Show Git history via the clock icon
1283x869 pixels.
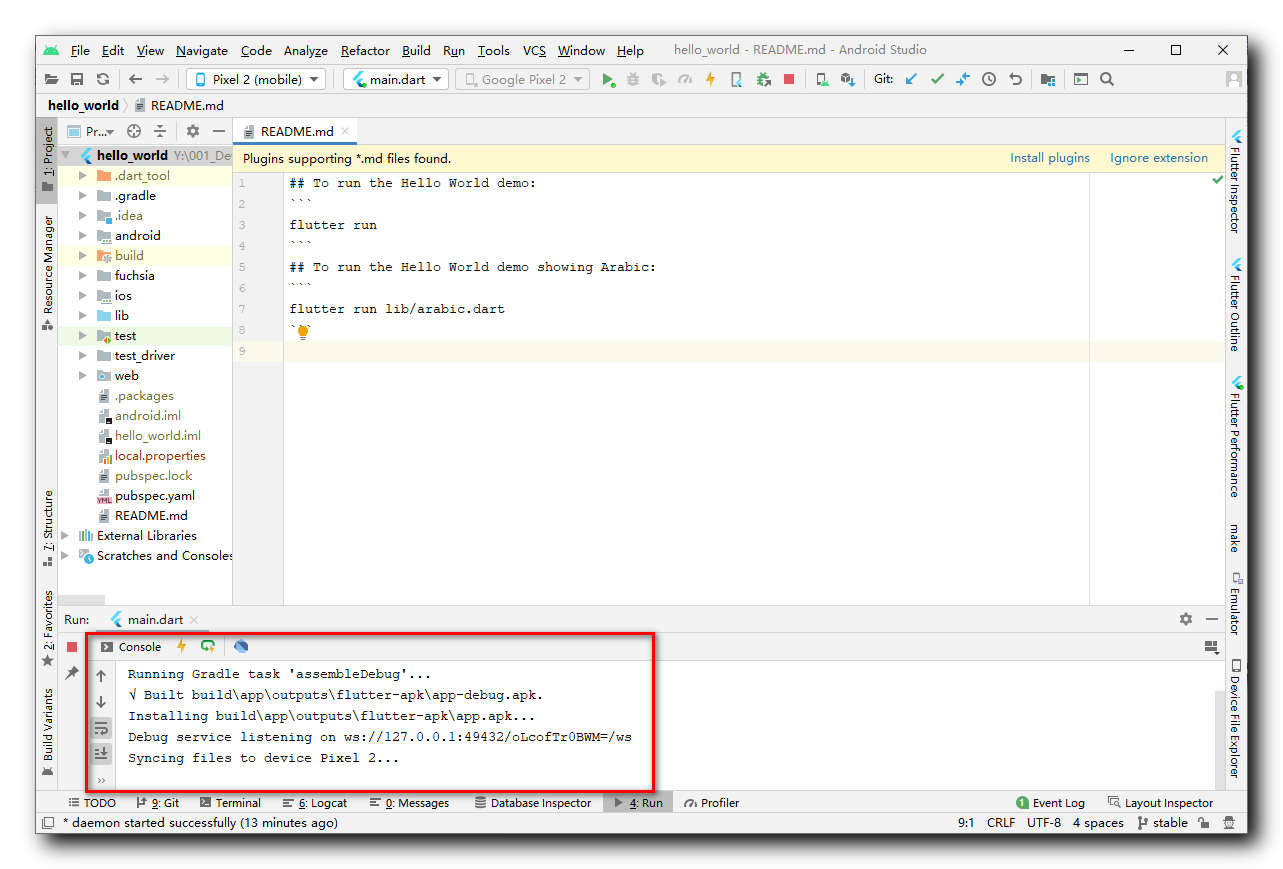click(x=989, y=79)
